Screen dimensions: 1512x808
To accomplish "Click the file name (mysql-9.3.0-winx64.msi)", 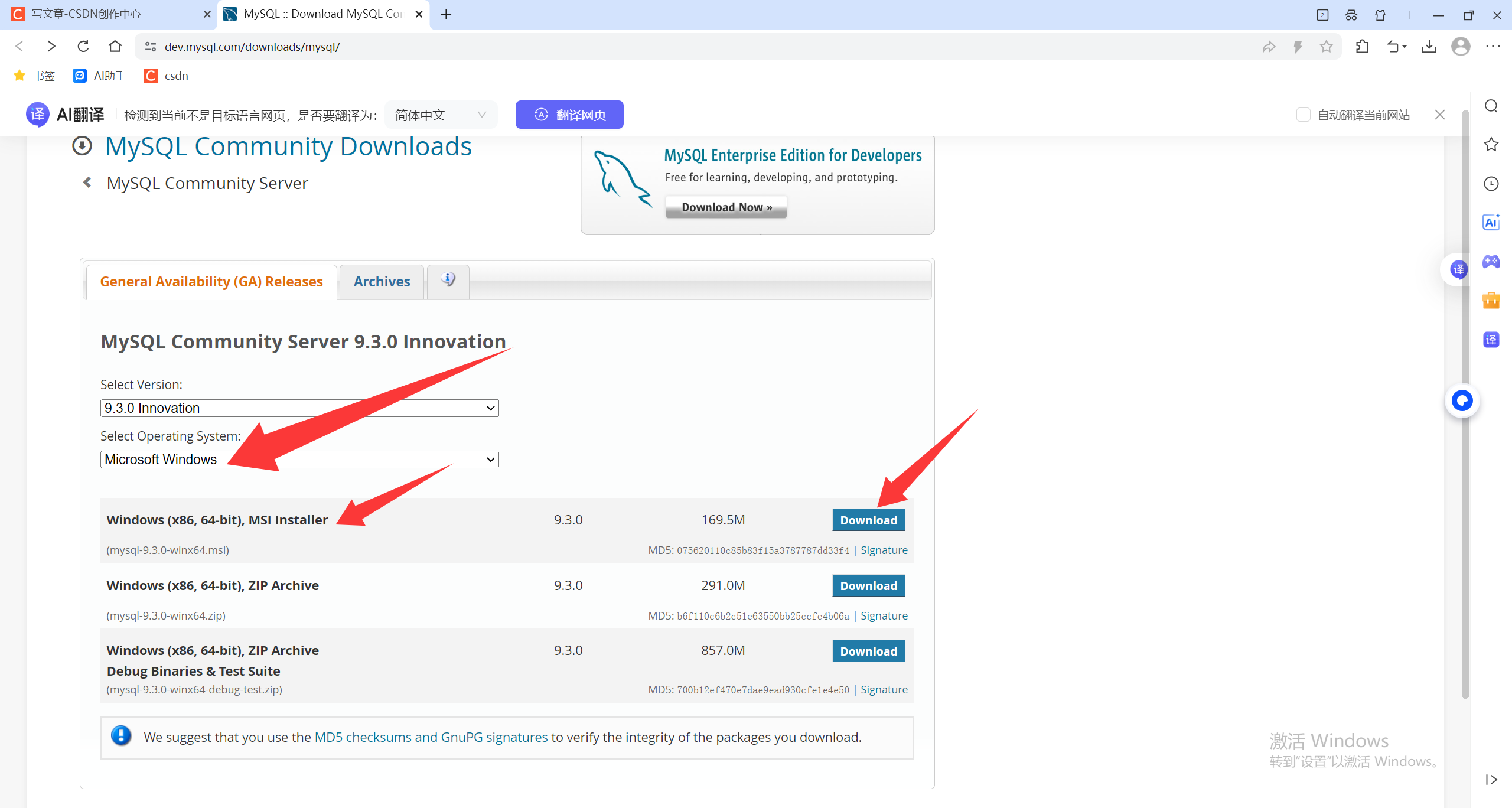I will [x=168, y=550].
